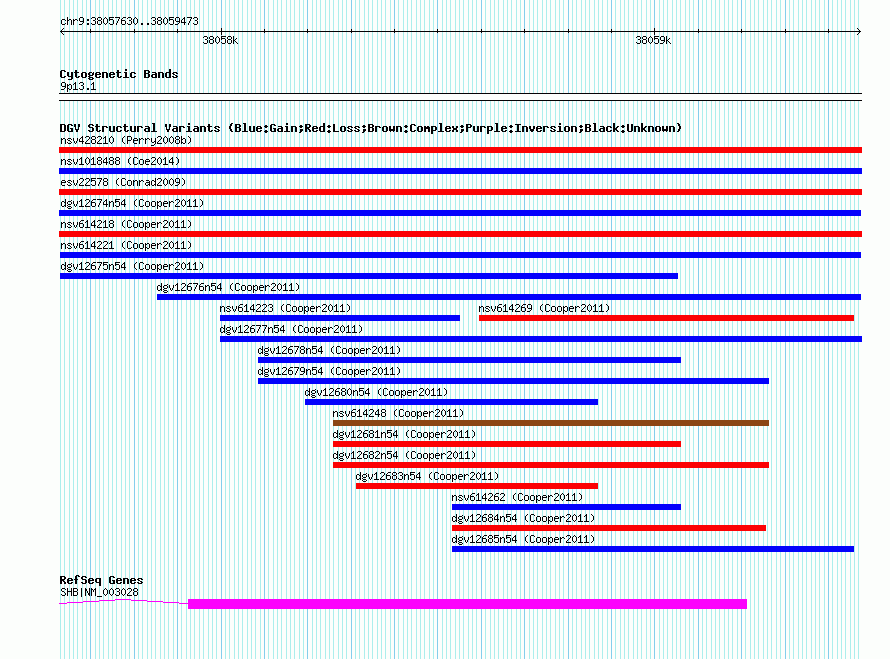The height and width of the screenshot is (659, 890).
Task: Select the dgv12683n54 (Cooper2011) label
Action: [427, 476]
